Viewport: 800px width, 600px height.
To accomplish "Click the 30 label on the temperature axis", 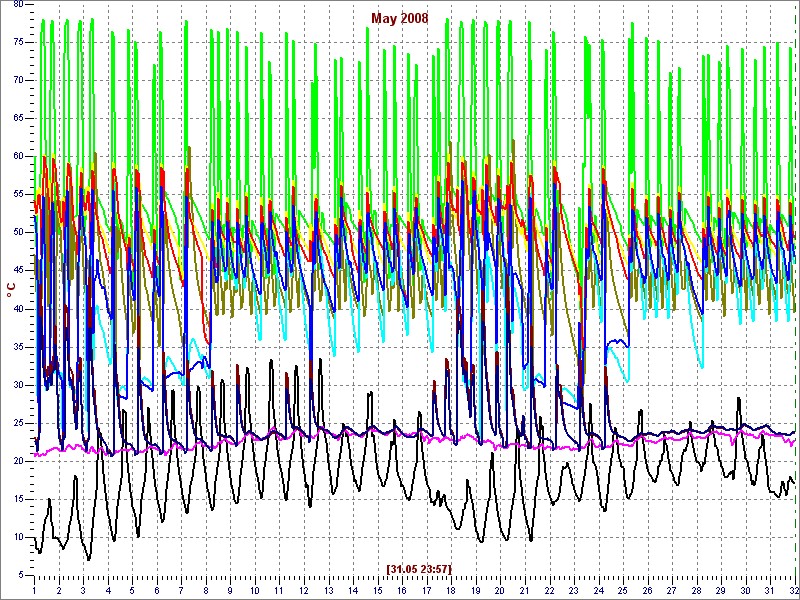I will [20, 386].
